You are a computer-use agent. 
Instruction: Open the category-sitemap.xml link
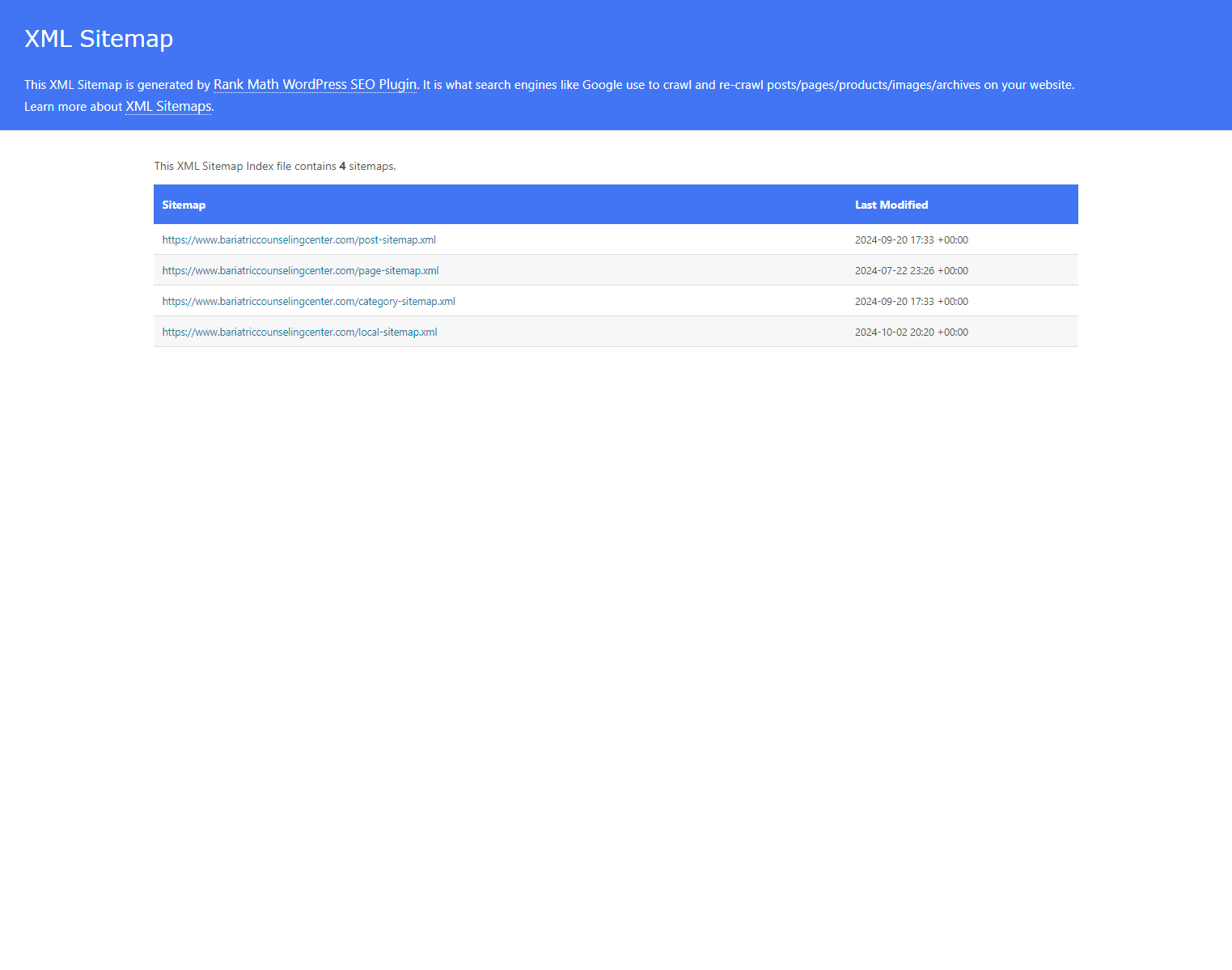[309, 301]
